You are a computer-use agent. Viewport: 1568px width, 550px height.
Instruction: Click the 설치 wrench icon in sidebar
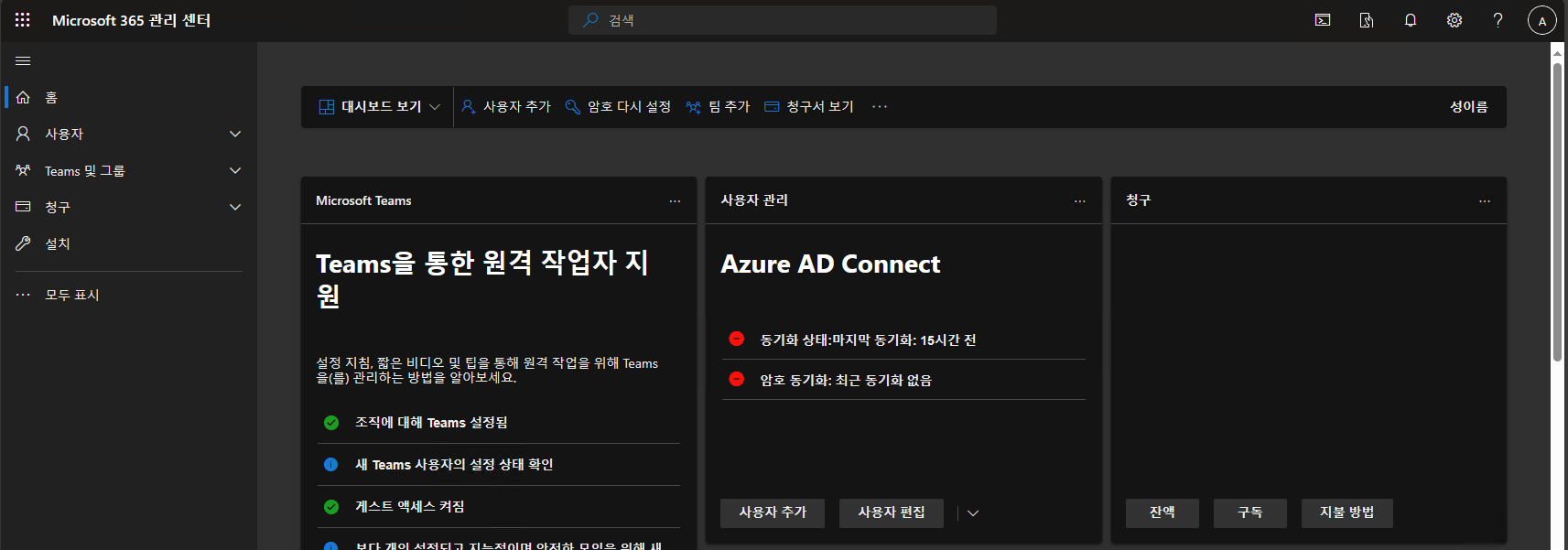23,243
